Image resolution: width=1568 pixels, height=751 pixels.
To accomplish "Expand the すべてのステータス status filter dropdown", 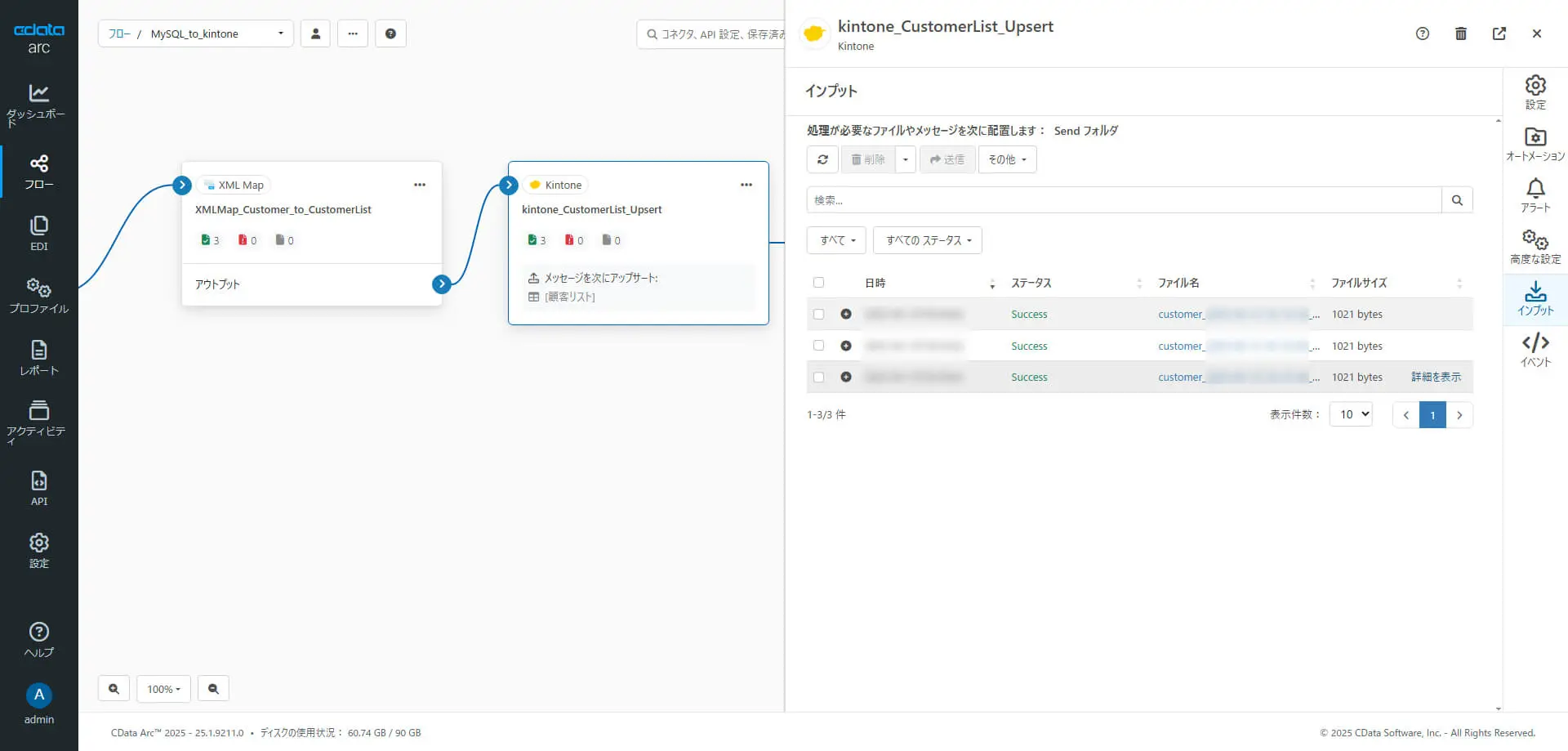I will 928,240.
